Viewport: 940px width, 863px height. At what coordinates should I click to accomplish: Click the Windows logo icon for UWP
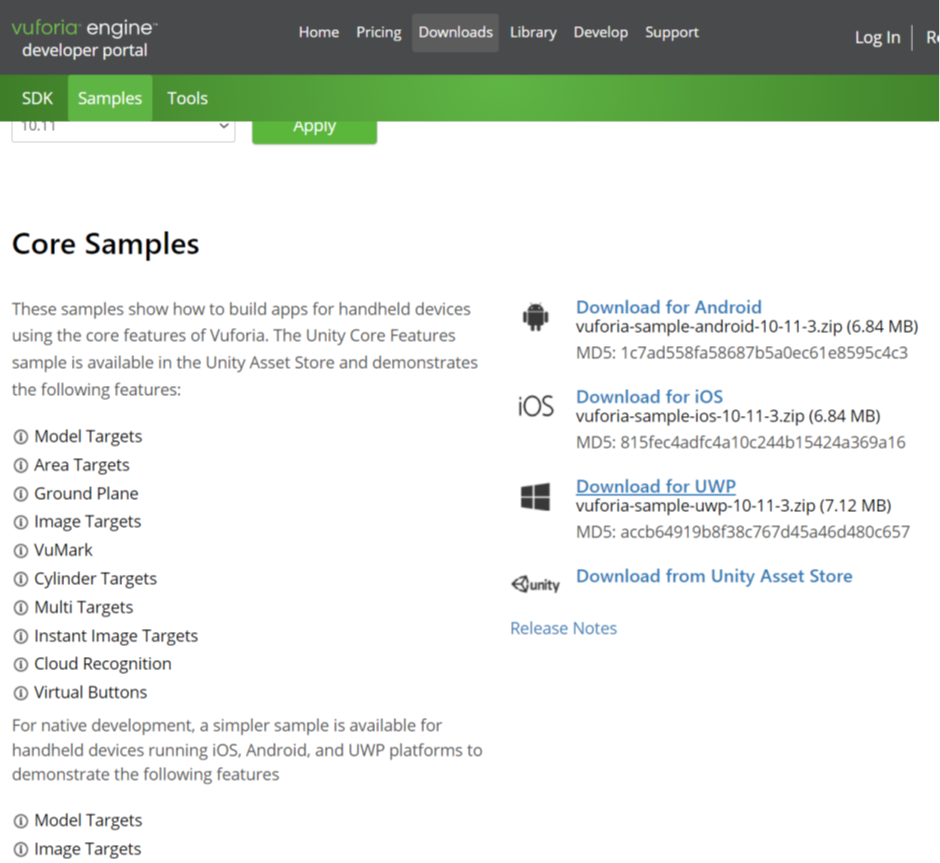[535, 496]
